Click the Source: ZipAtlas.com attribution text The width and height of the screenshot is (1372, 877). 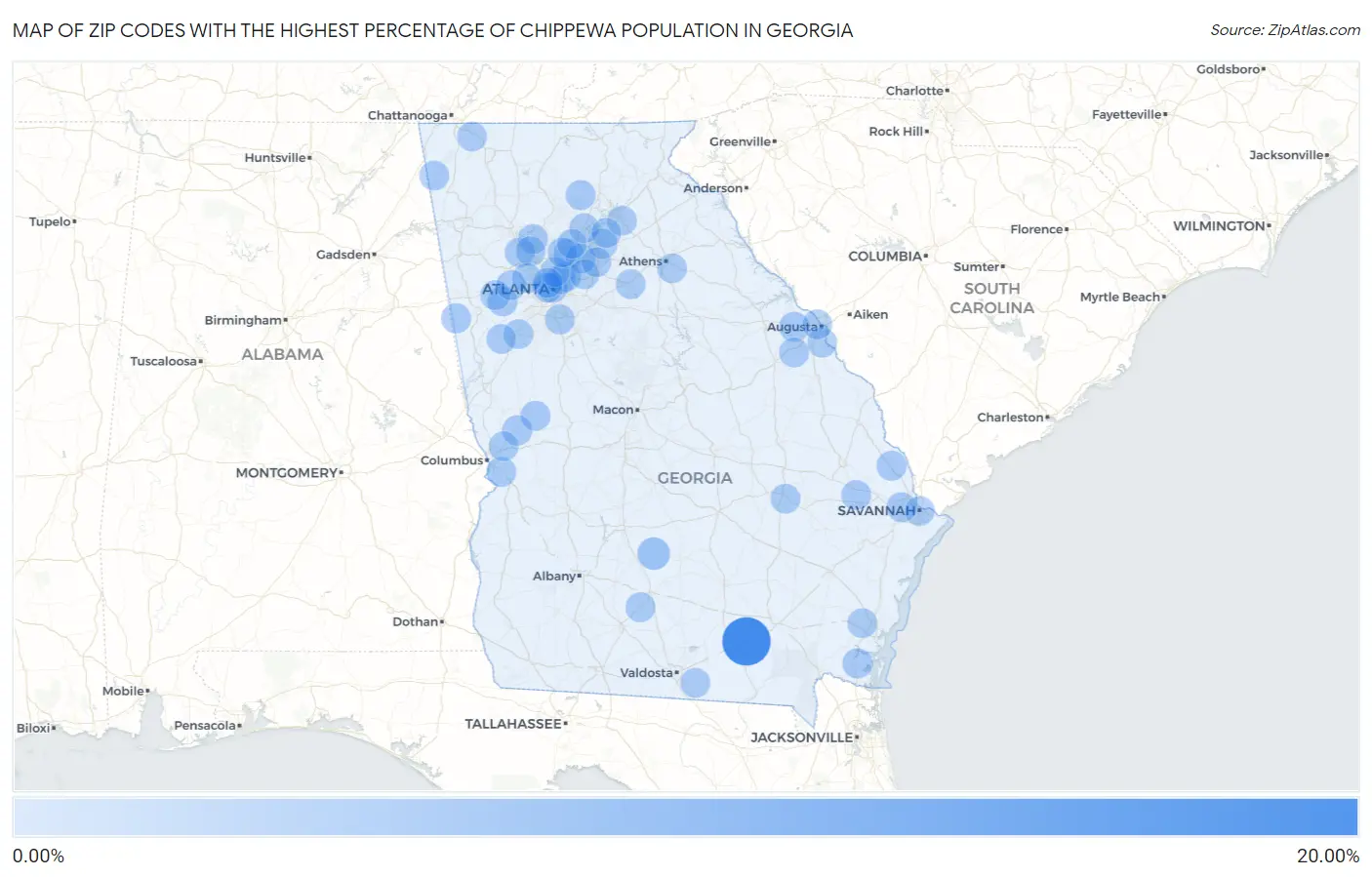pyautogui.click(x=1285, y=30)
